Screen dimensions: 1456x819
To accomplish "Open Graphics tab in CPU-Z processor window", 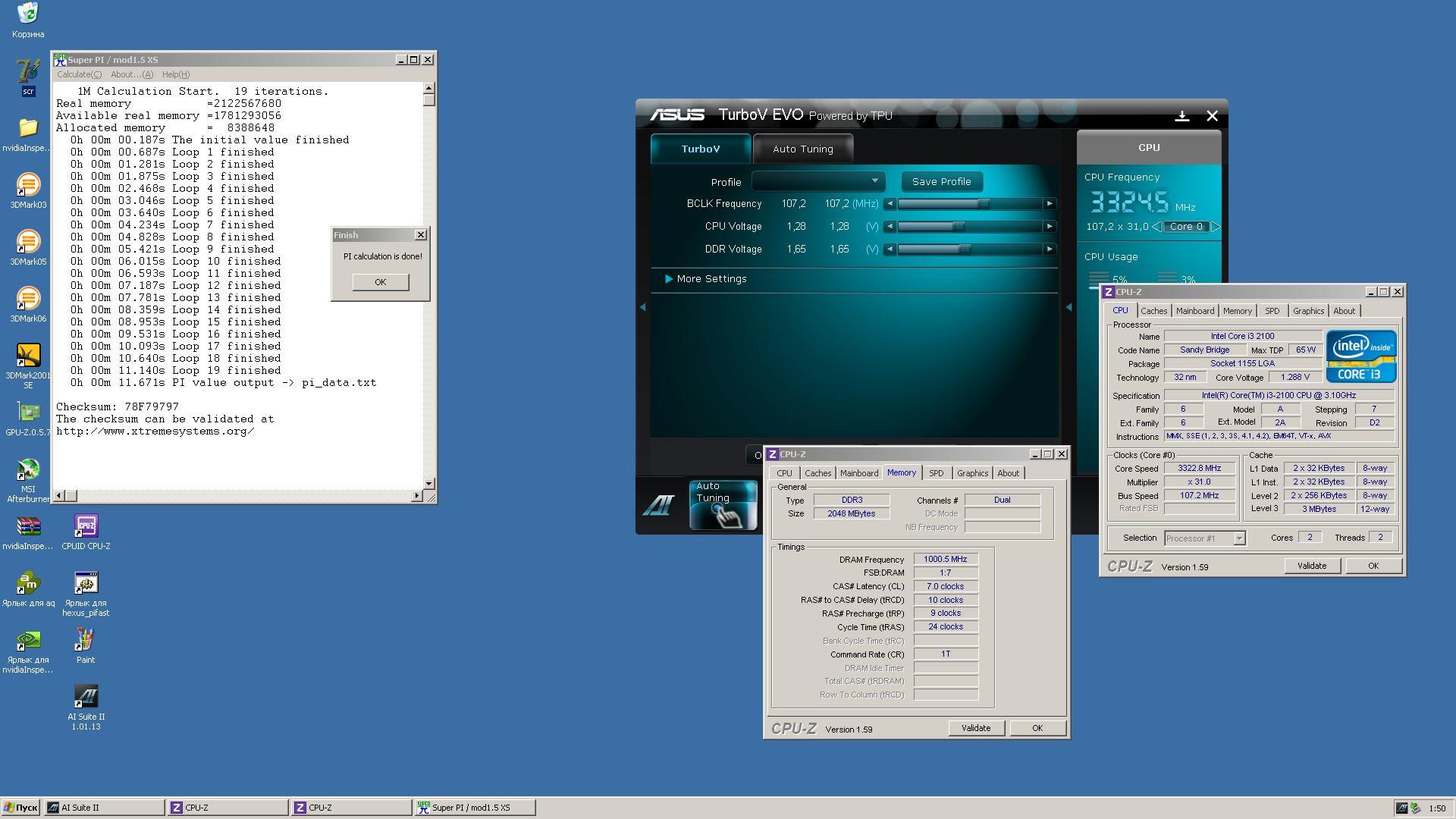I will click(1308, 311).
